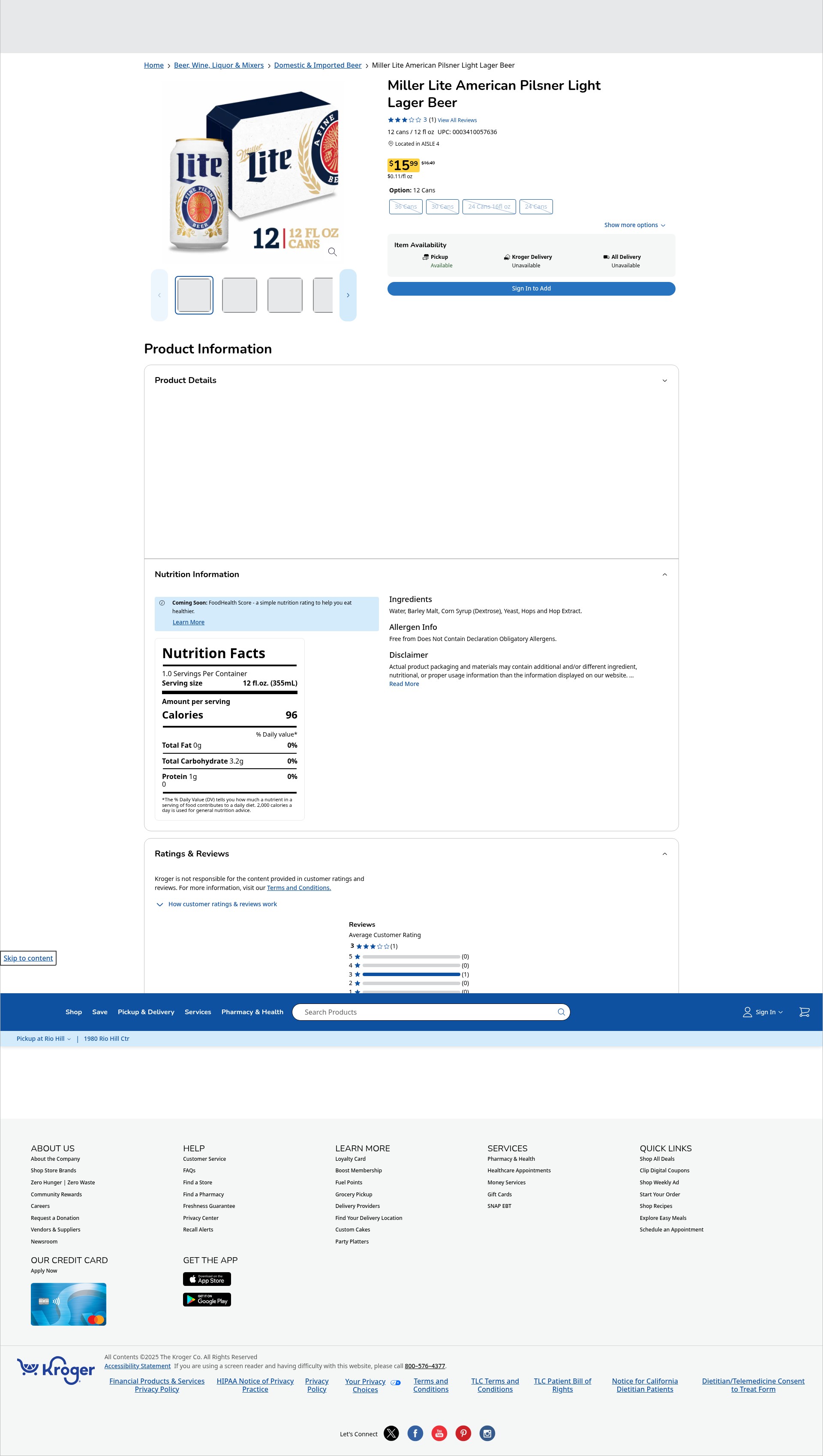The image size is (823, 1456).
Task: Open Gift Cards under Services
Action: coord(500,1194)
